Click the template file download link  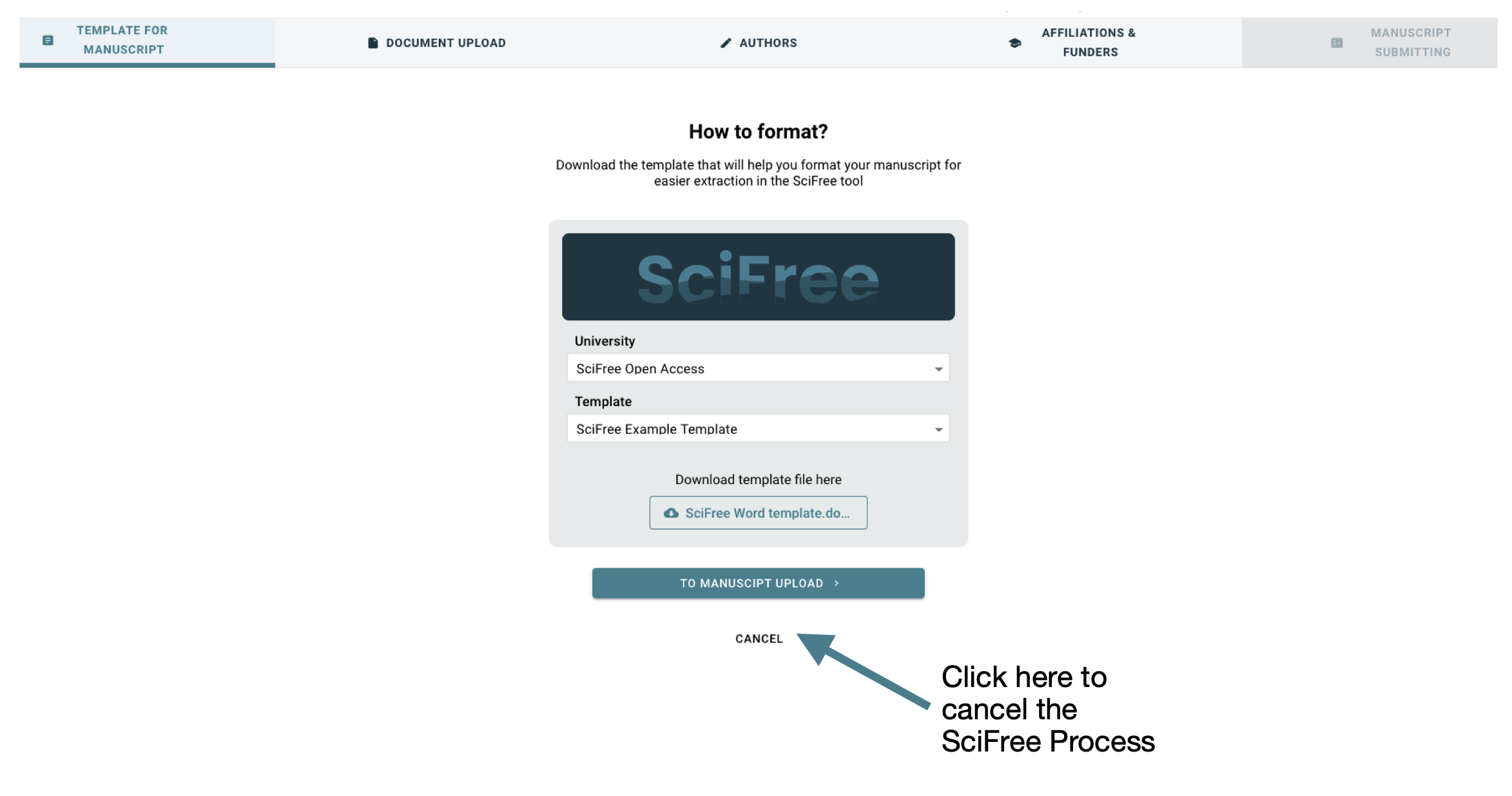coord(757,512)
